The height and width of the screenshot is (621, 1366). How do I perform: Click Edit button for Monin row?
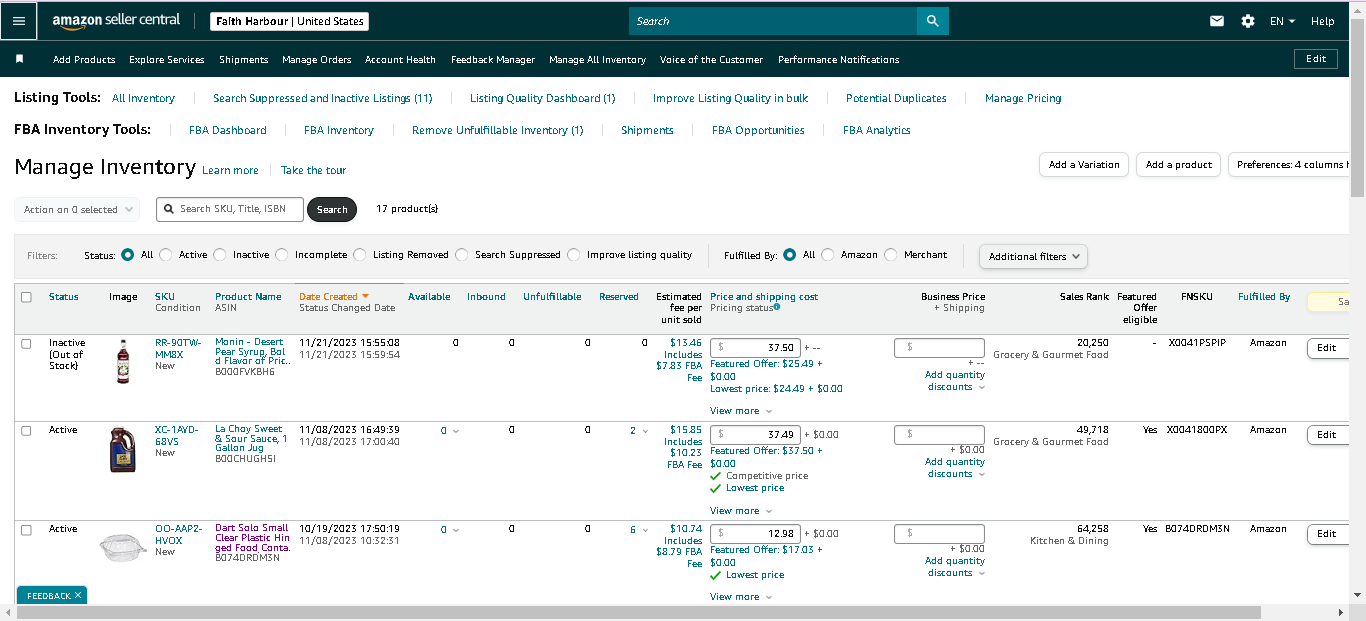tap(1326, 348)
